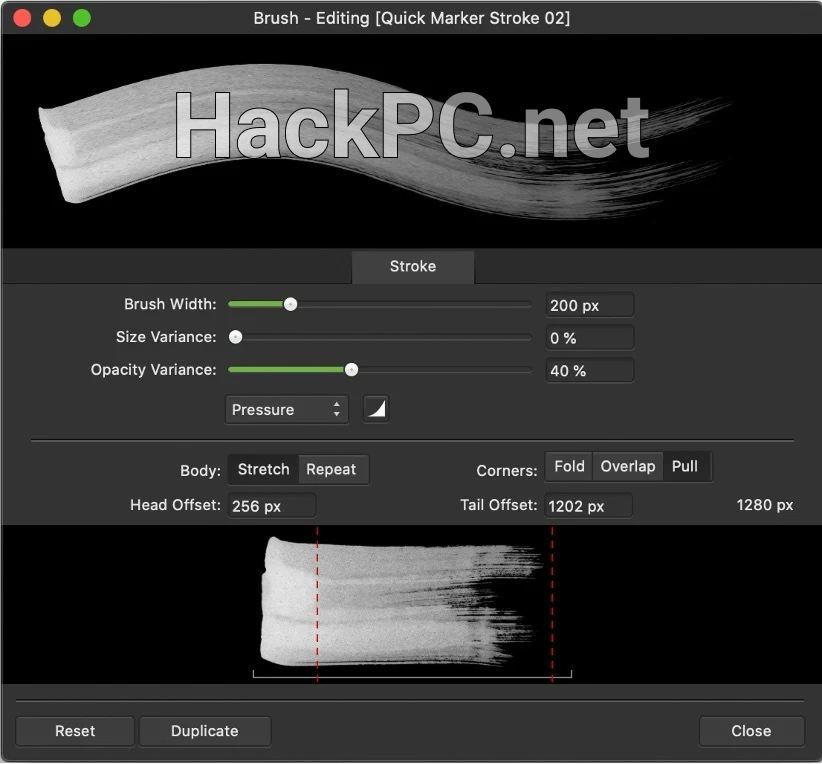The width and height of the screenshot is (822, 764).
Task: Select the Repeat body mode
Action: pyautogui.click(x=331, y=469)
